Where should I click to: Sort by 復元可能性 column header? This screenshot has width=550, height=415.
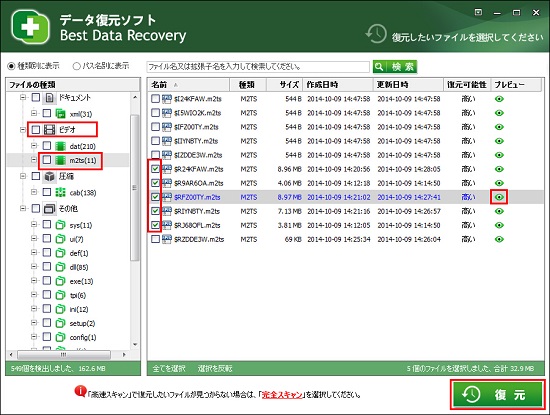point(467,85)
